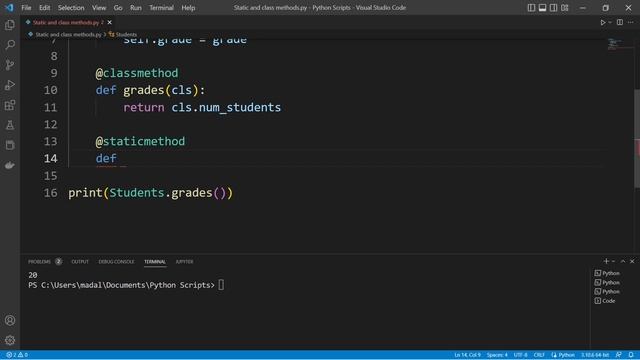Select the Python interpreter version in status bar
The image size is (640, 360).
[595, 355]
